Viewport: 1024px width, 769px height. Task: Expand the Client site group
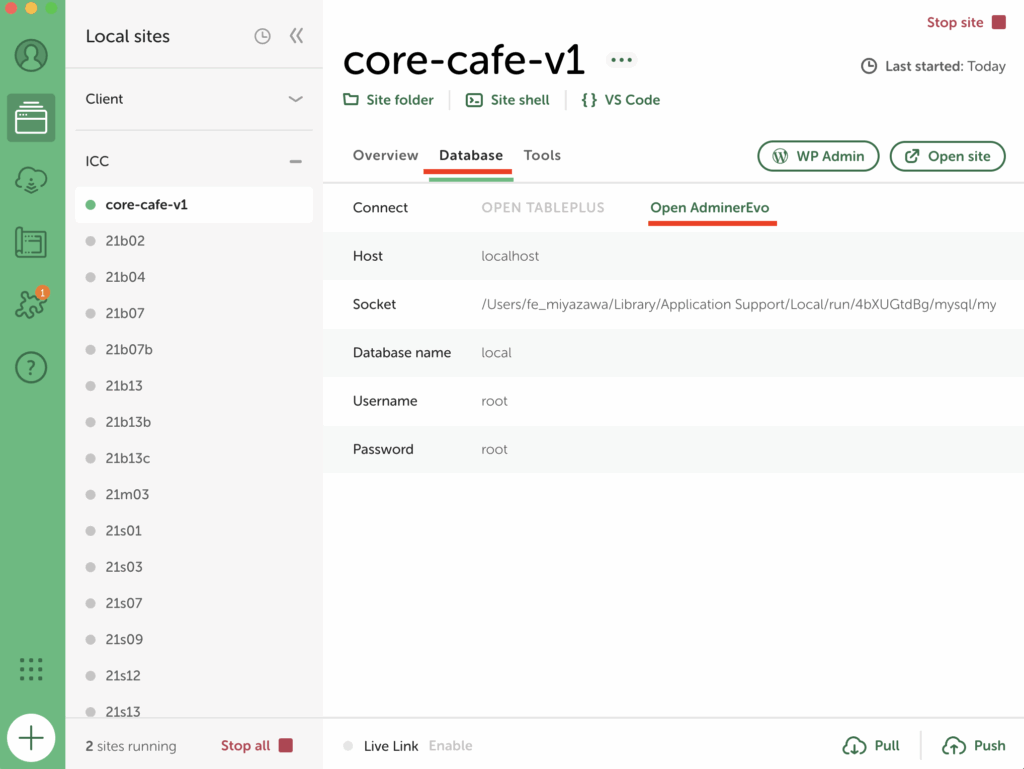[x=295, y=99]
